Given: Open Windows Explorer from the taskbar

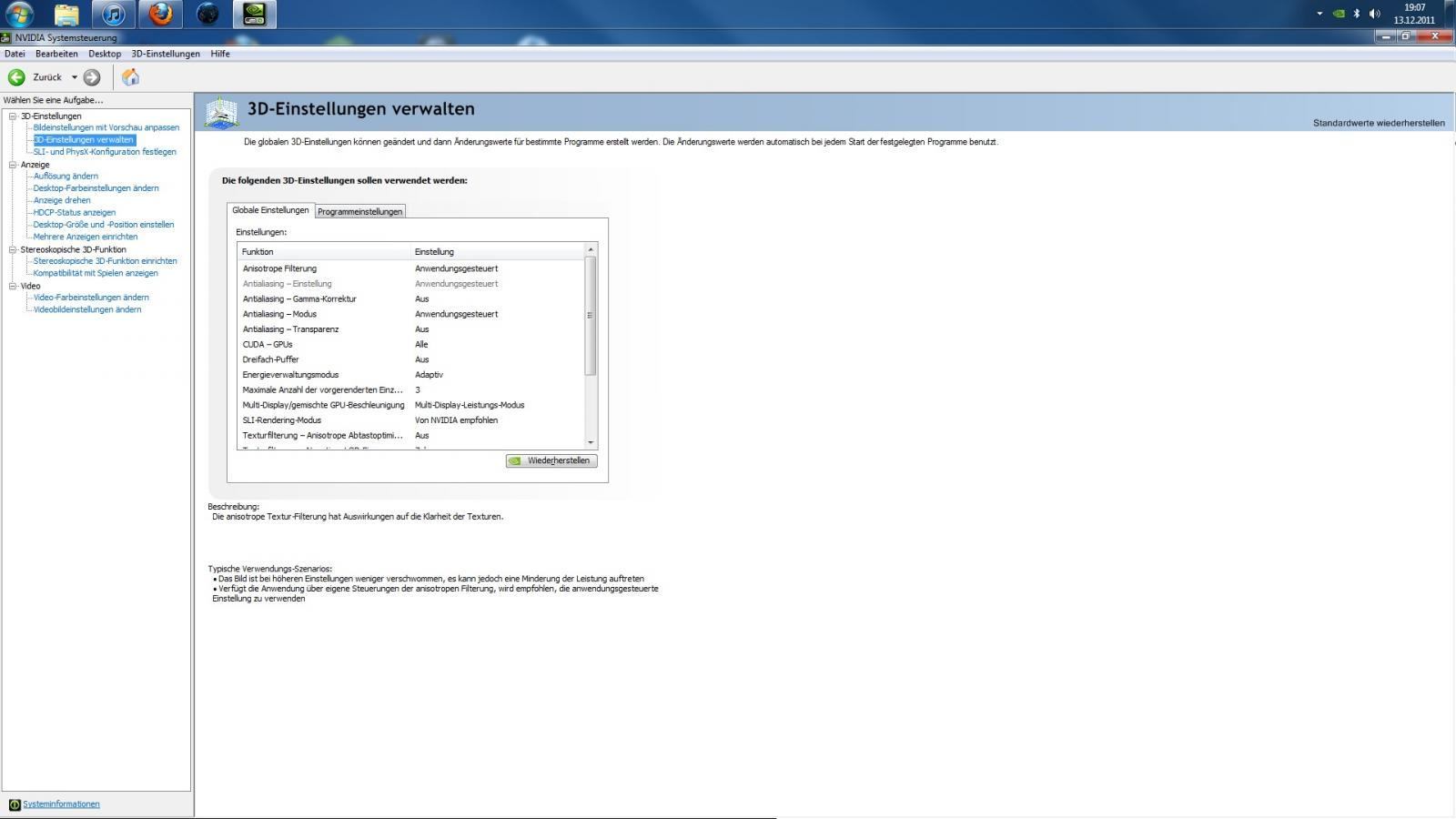Looking at the screenshot, I should pyautogui.click(x=66, y=15).
